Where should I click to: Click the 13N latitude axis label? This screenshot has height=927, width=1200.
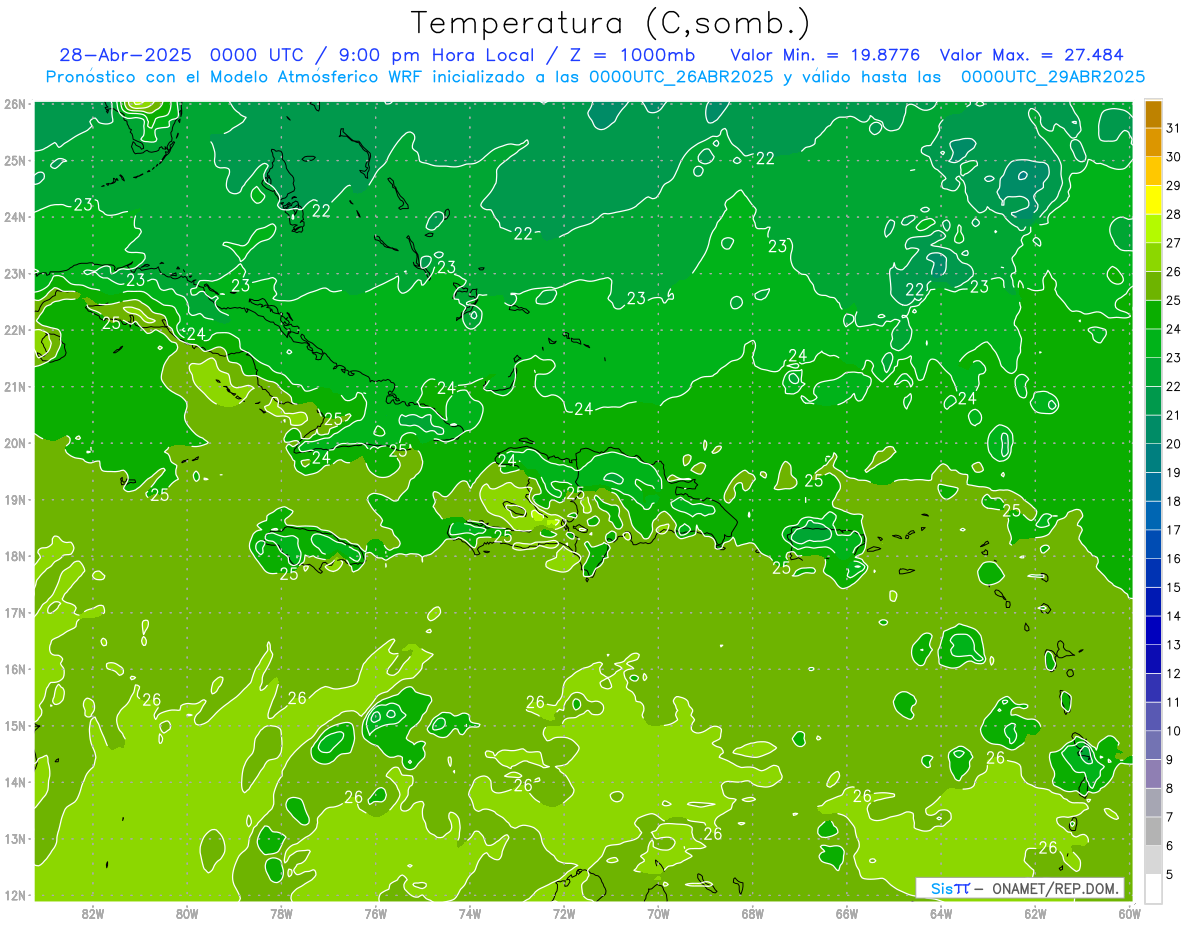(14, 838)
